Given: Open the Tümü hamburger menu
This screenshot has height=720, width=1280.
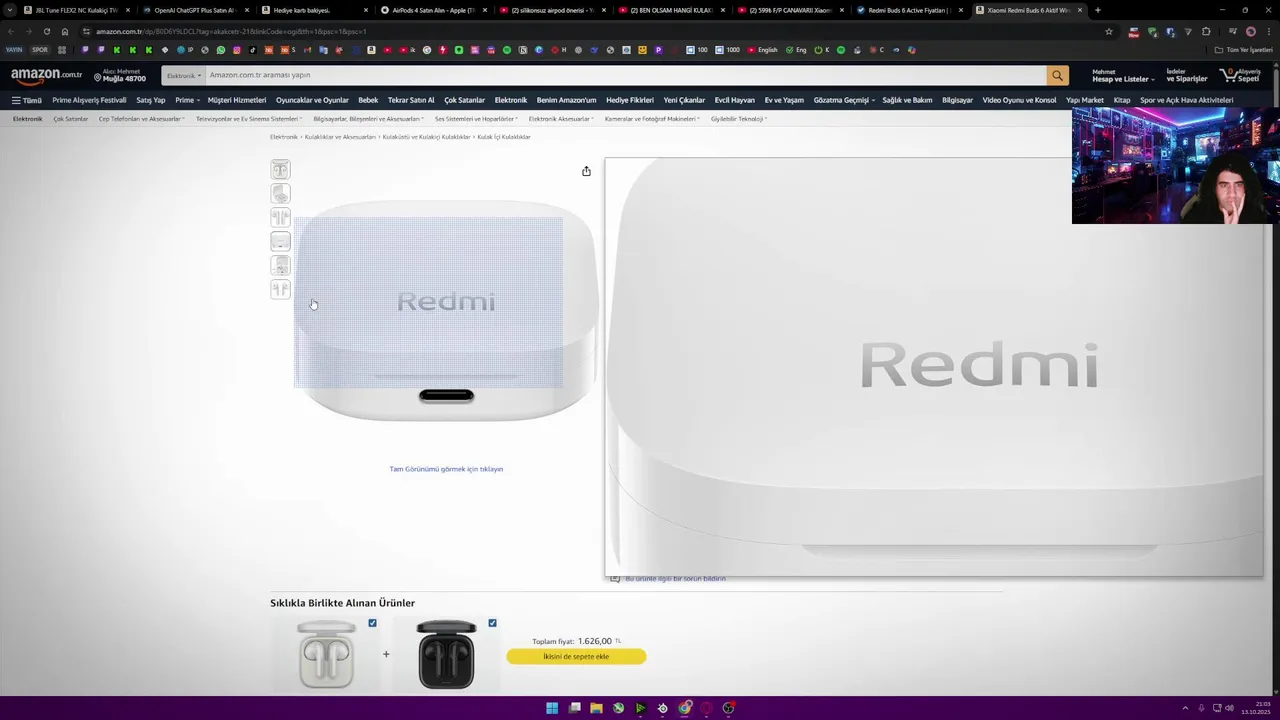Looking at the screenshot, I should tap(27, 100).
